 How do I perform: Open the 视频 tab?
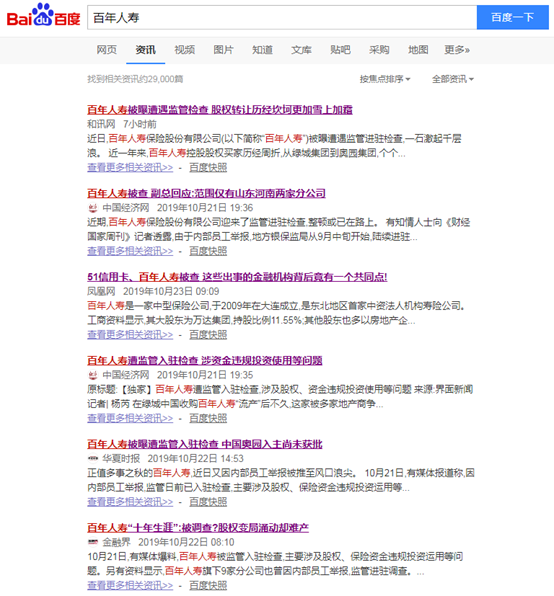[185, 50]
